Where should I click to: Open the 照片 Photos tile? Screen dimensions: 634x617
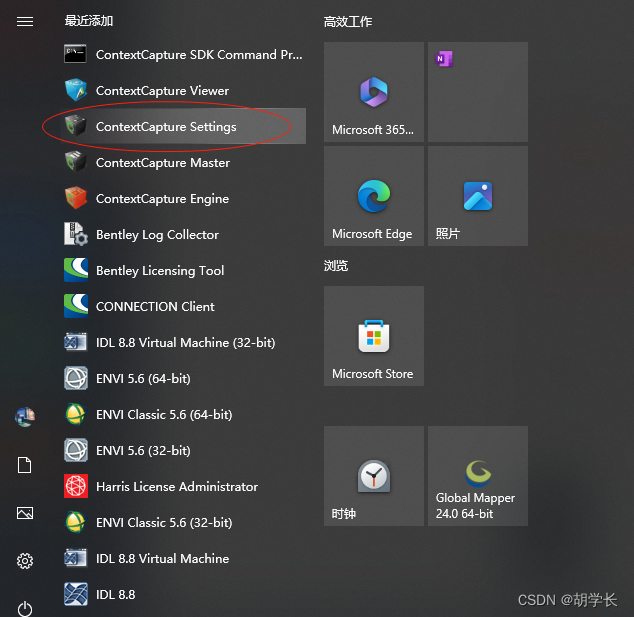coord(478,196)
